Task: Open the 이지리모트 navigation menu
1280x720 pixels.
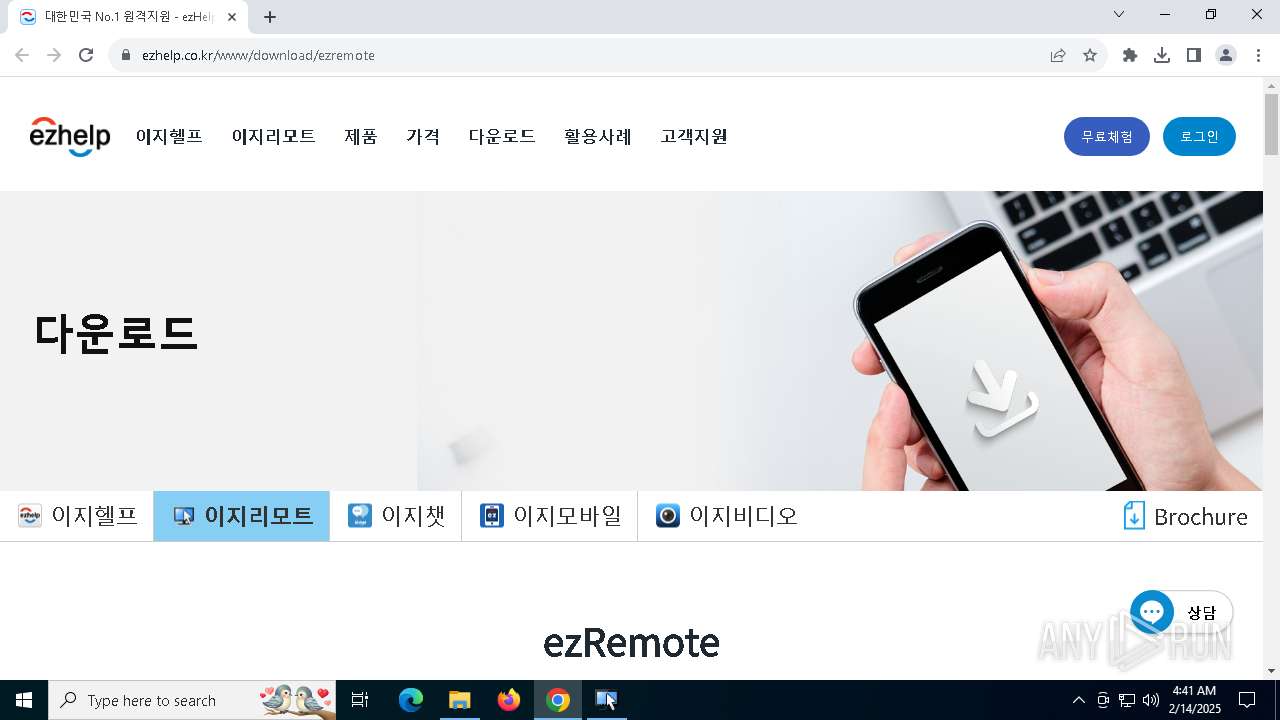Action: (273, 136)
